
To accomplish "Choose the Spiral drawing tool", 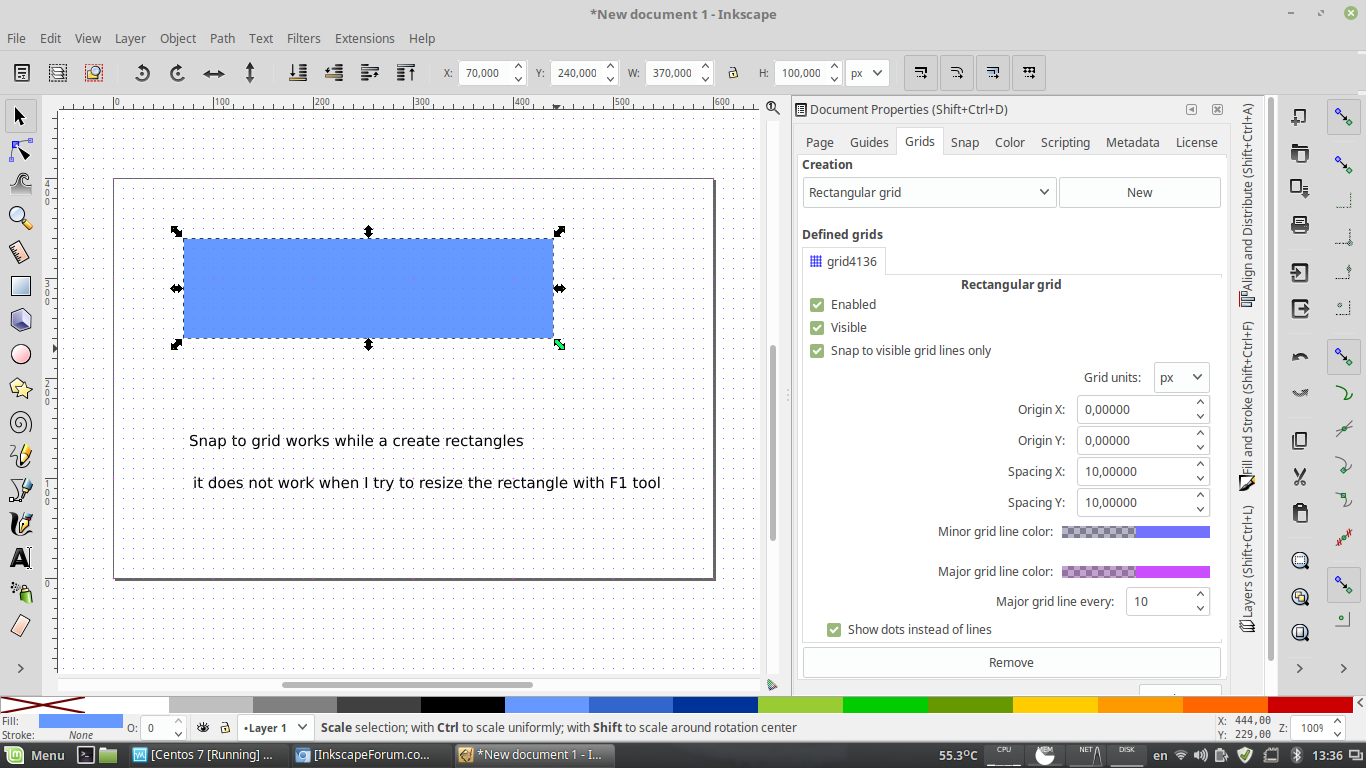I will [x=20, y=422].
